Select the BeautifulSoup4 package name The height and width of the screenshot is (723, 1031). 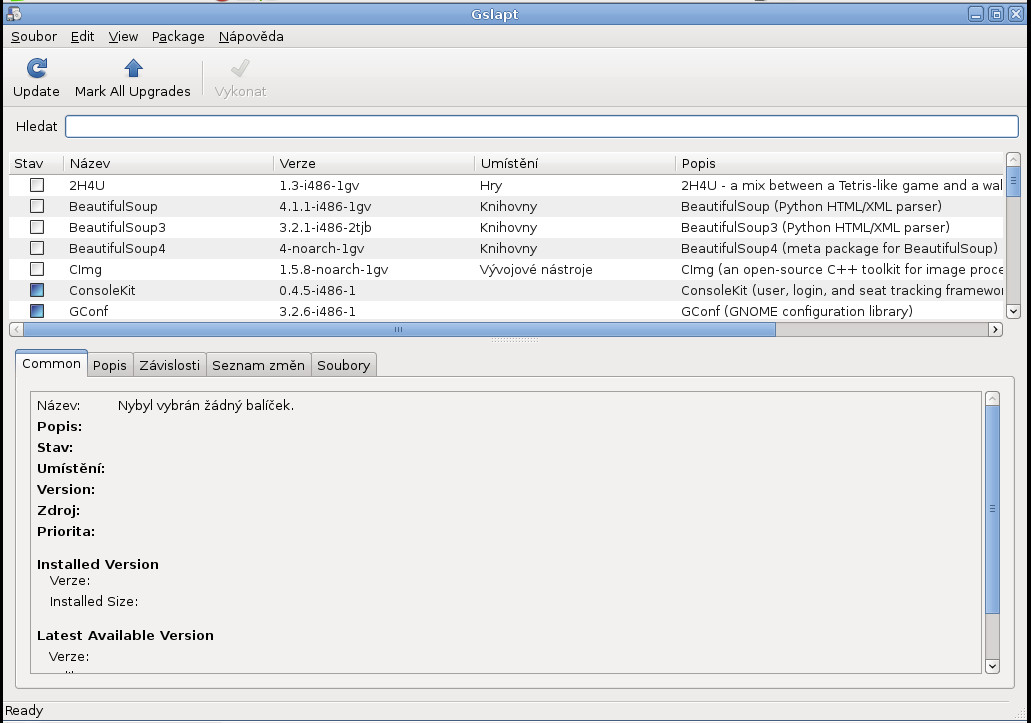click(x=117, y=248)
